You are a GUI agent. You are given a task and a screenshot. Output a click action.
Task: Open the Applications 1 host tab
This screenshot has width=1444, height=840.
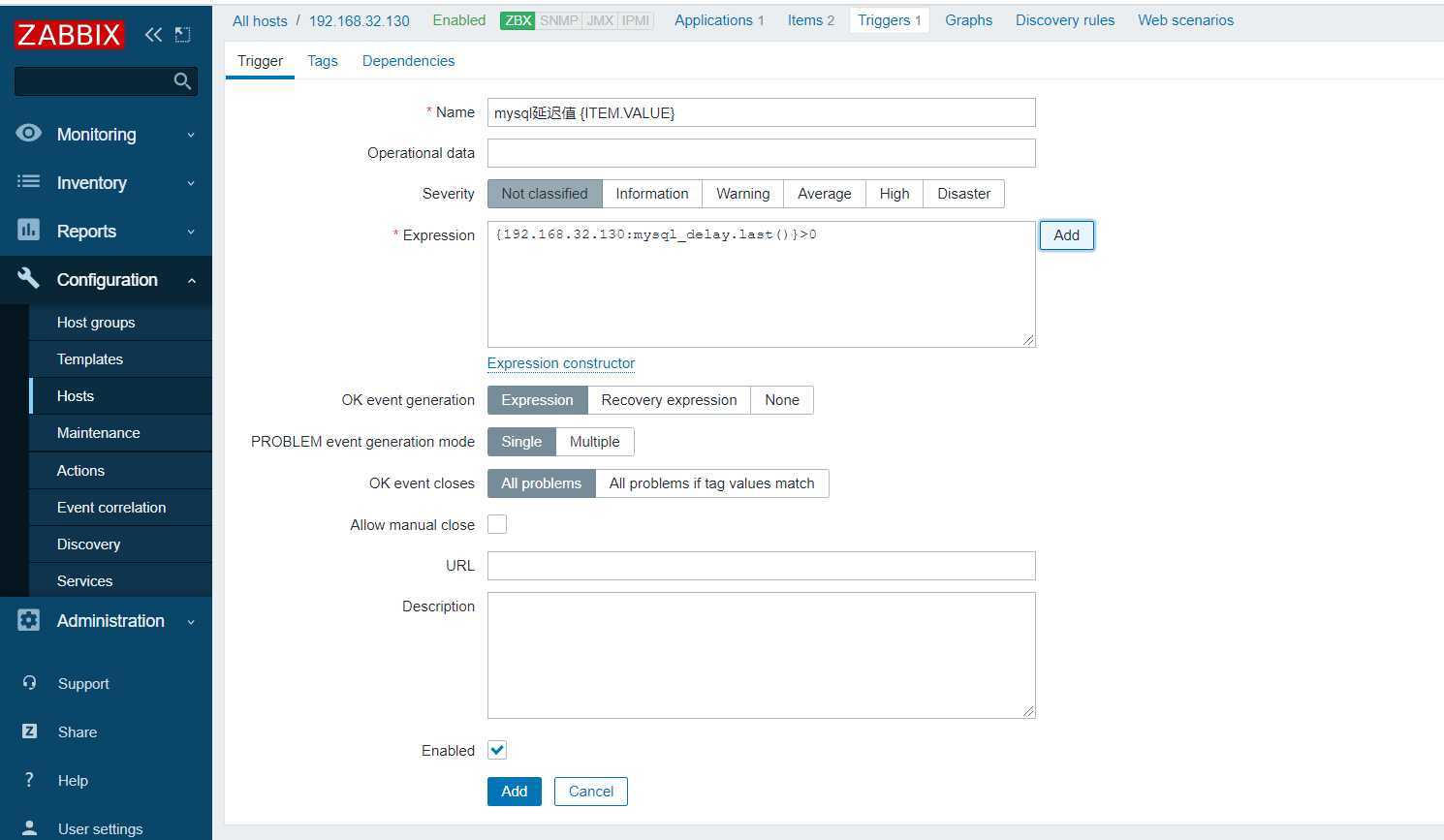click(719, 20)
